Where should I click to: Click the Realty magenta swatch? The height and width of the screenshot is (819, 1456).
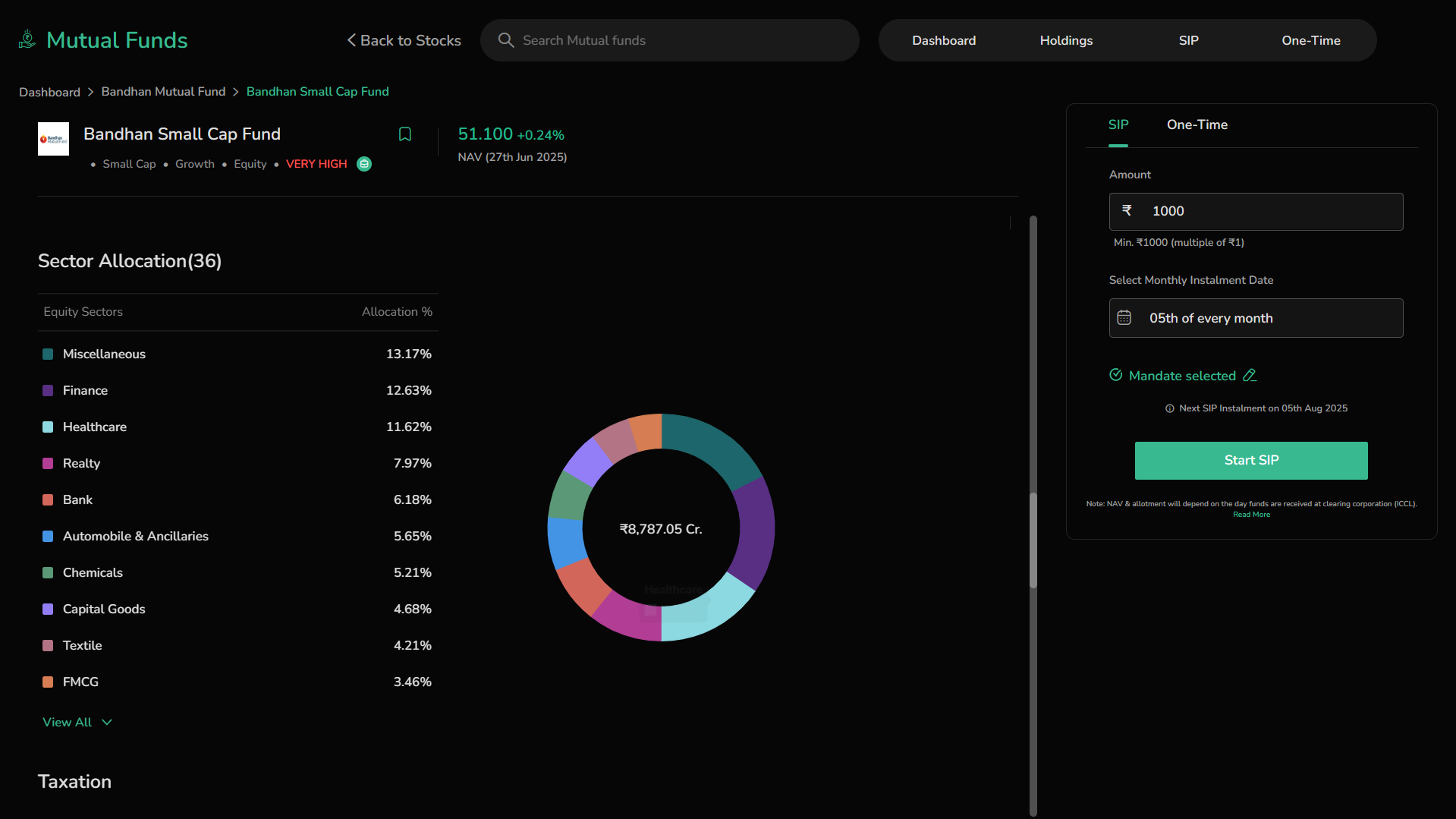pos(48,464)
